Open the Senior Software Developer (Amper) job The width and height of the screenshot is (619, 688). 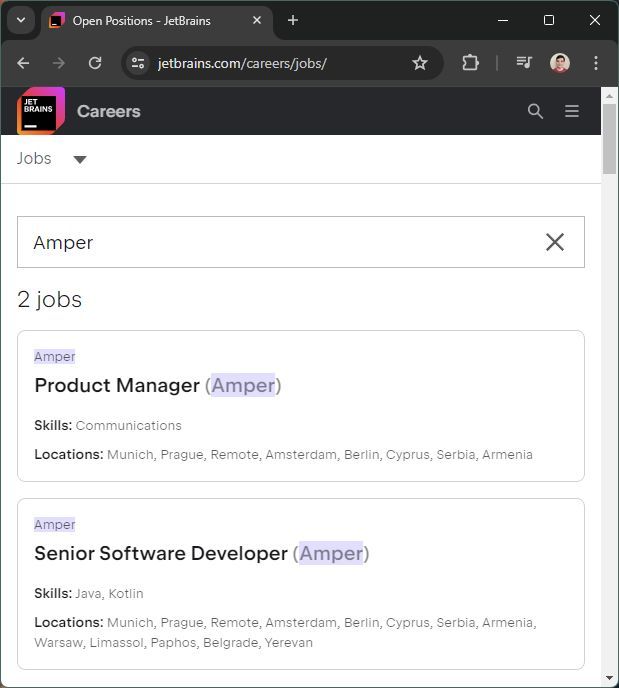[202, 553]
